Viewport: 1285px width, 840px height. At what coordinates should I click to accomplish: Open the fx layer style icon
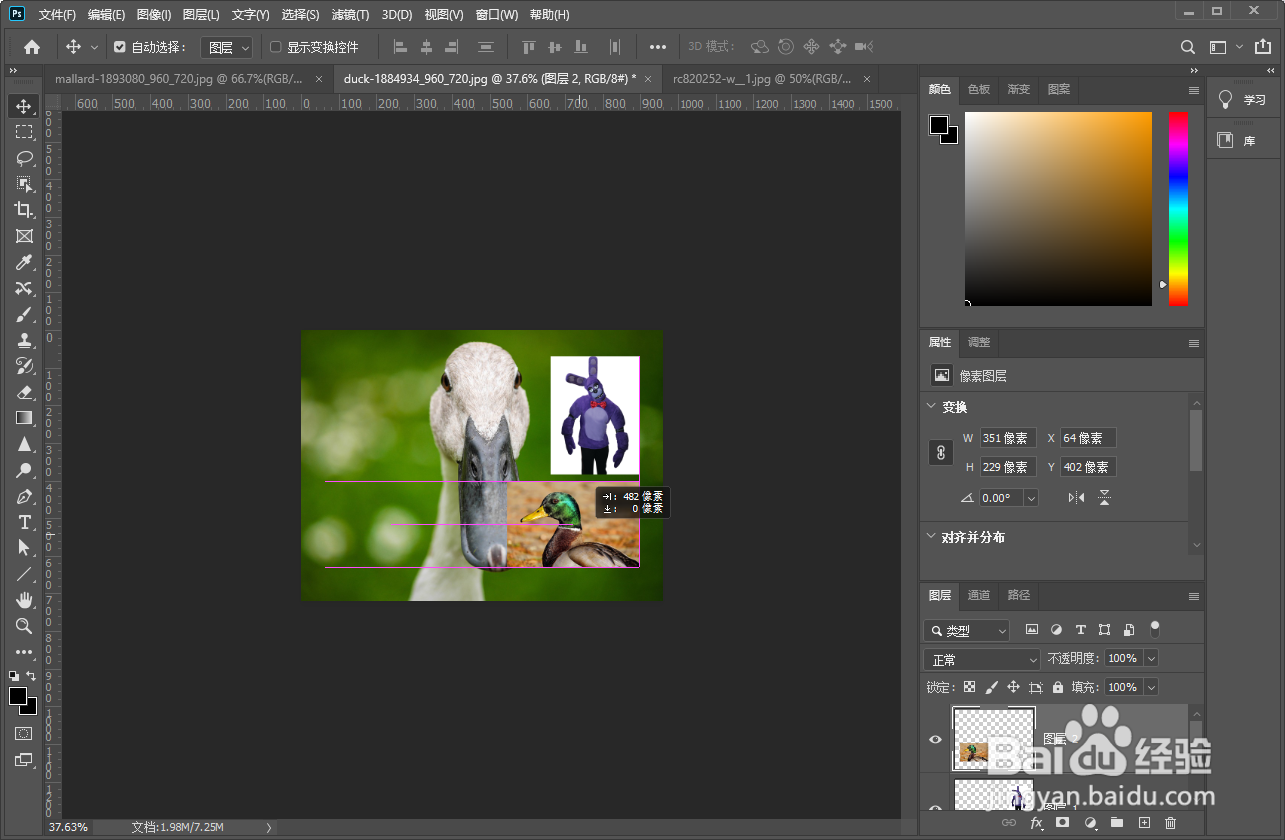[1037, 823]
